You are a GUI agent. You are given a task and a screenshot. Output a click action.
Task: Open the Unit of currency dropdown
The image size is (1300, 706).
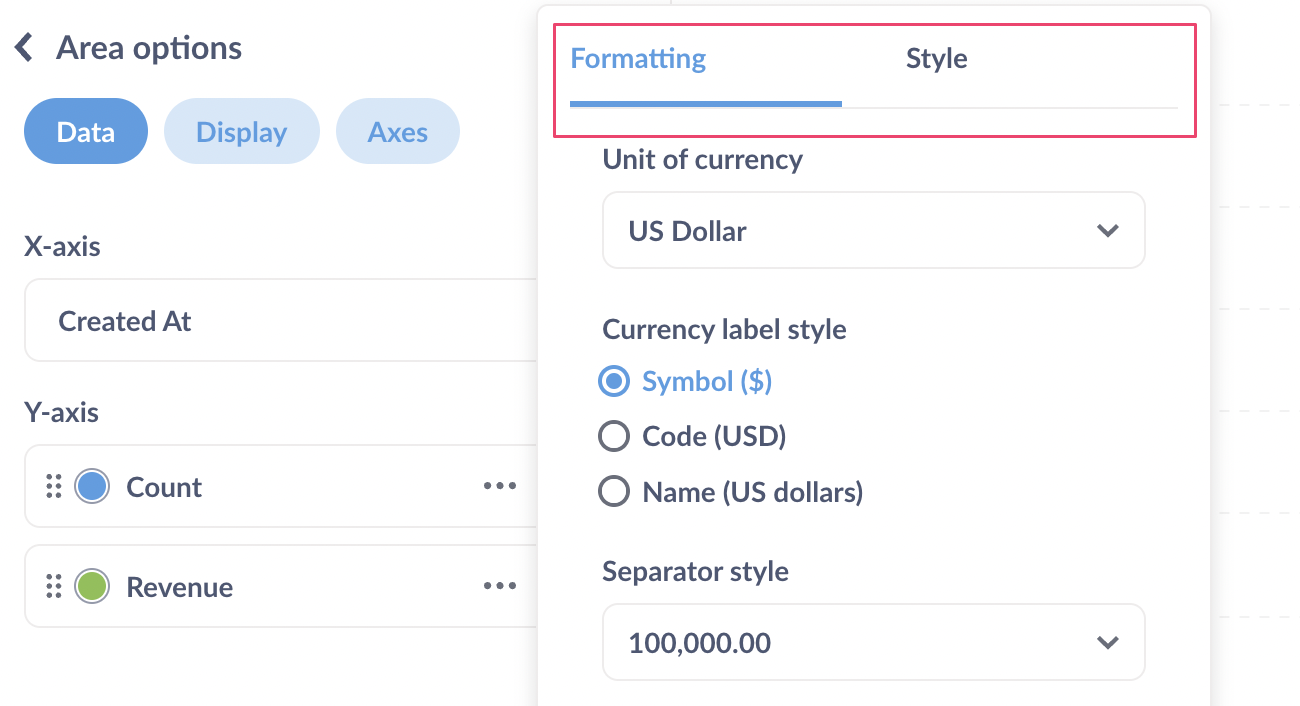pos(873,230)
